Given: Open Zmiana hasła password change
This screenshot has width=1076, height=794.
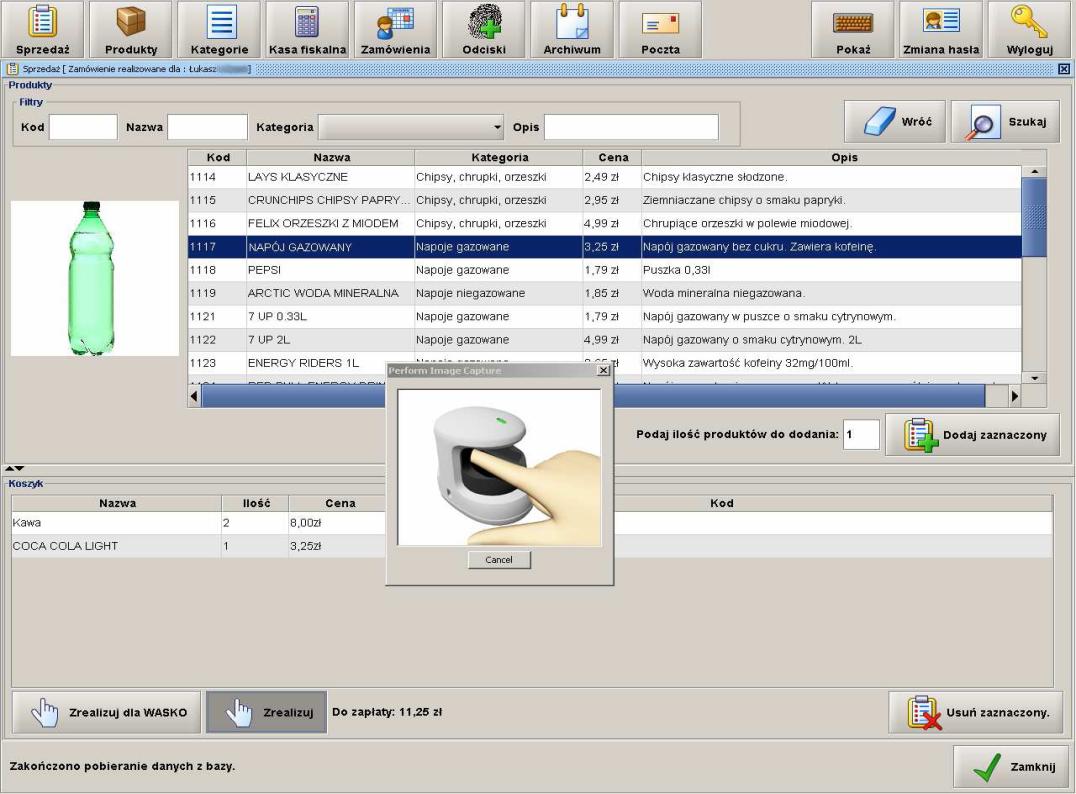Looking at the screenshot, I should 941,30.
